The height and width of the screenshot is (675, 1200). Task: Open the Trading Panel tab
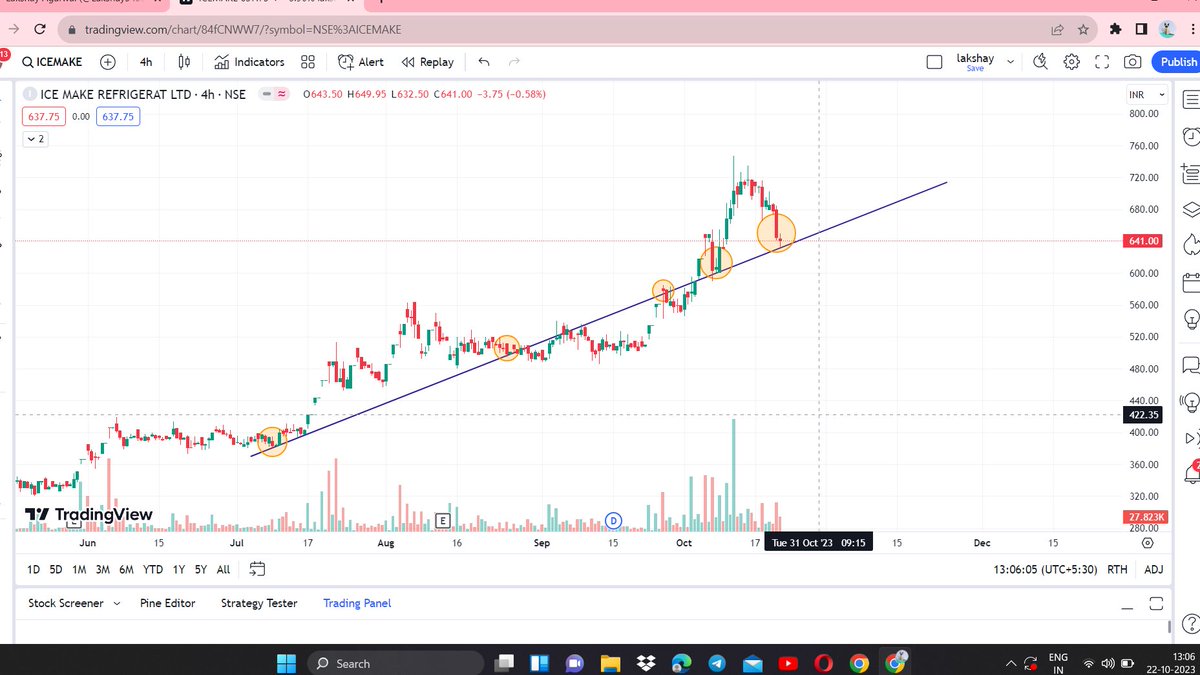[x=357, y=603]
